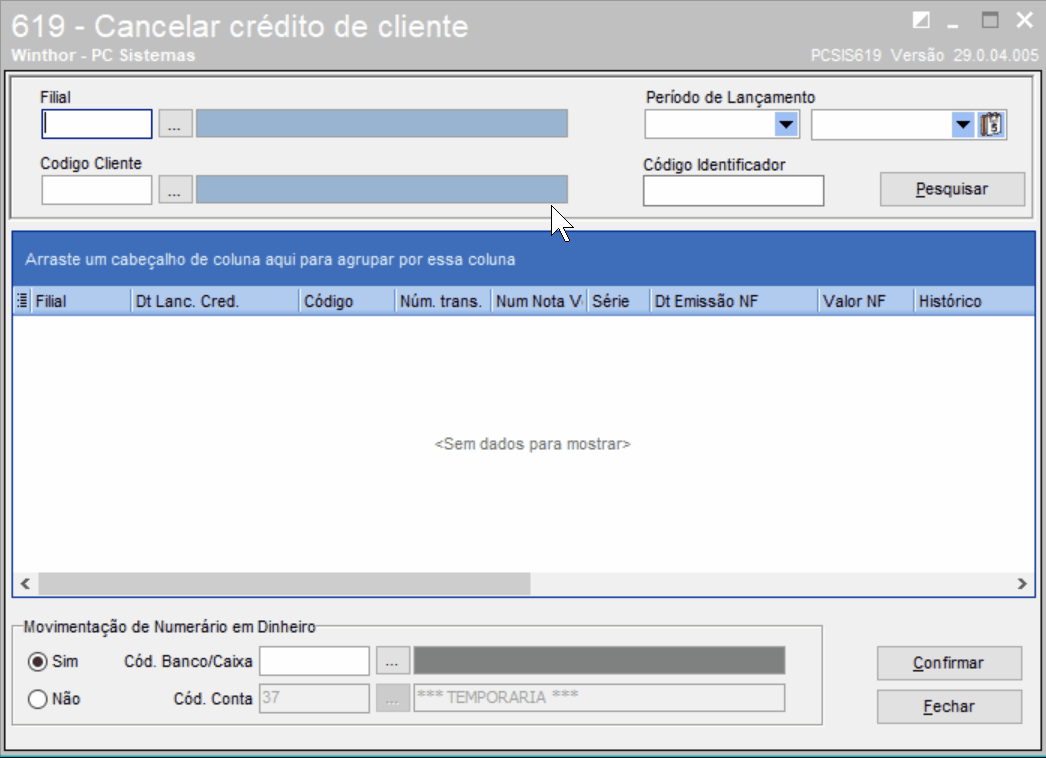
Task: Open Codigo Cliente lookup ellipsis button
Action: (175, 190)
